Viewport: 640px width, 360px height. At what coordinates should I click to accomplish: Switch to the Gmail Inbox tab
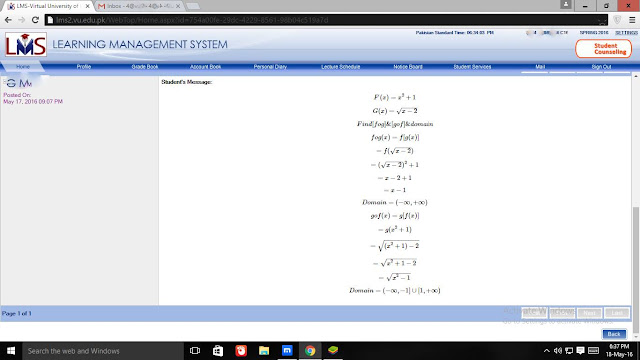139,6
